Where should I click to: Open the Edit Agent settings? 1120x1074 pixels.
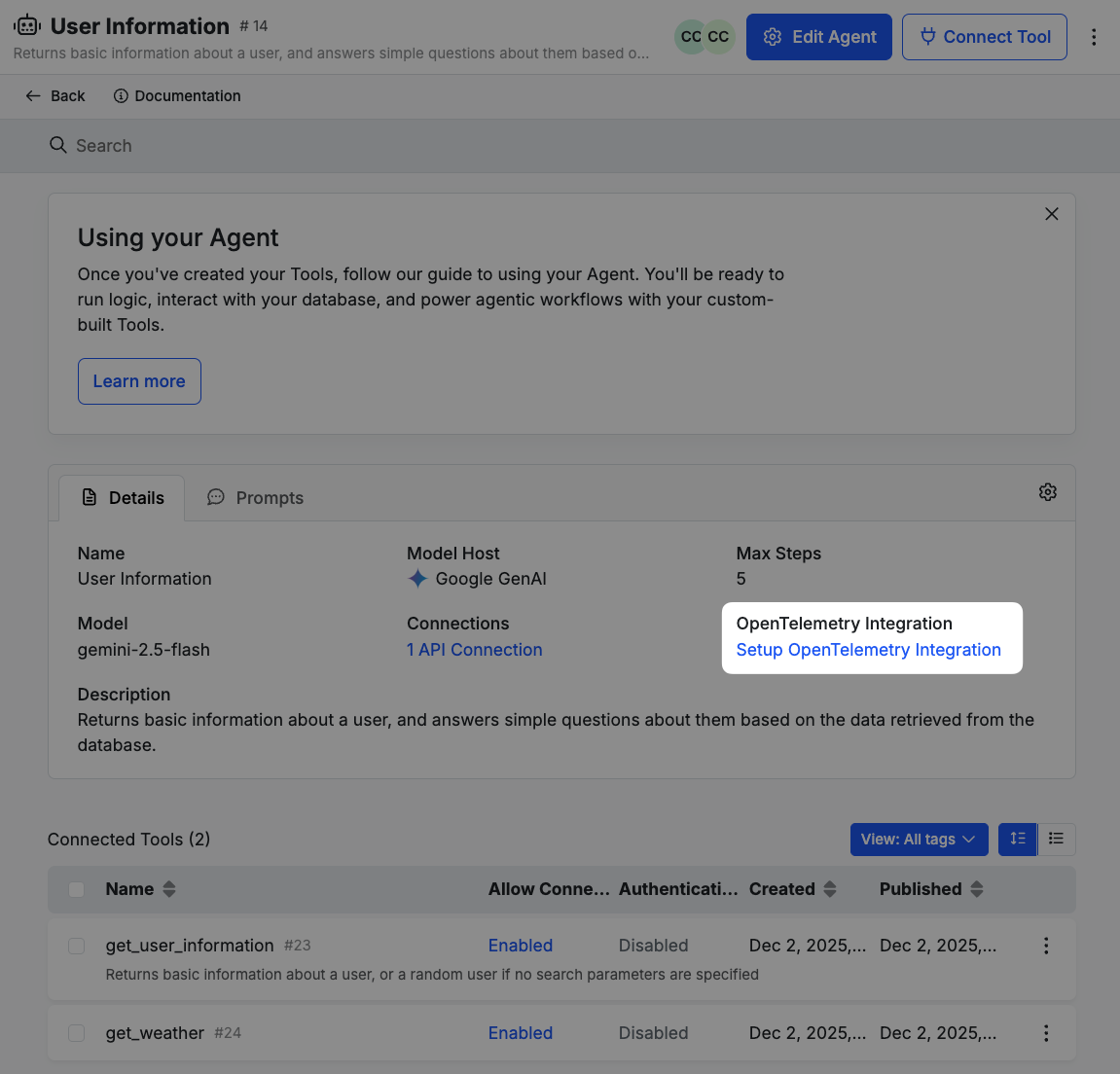(x=818, y=37)
